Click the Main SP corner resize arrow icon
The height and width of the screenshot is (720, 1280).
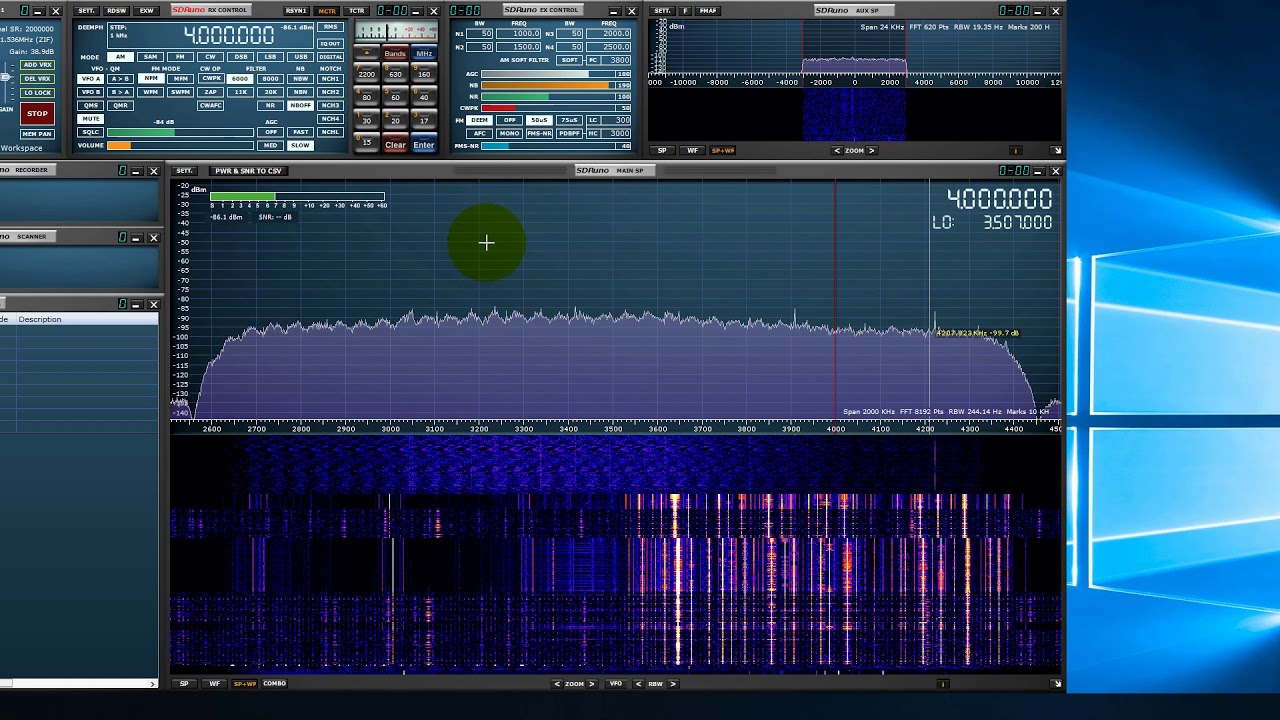point(1056,684)
